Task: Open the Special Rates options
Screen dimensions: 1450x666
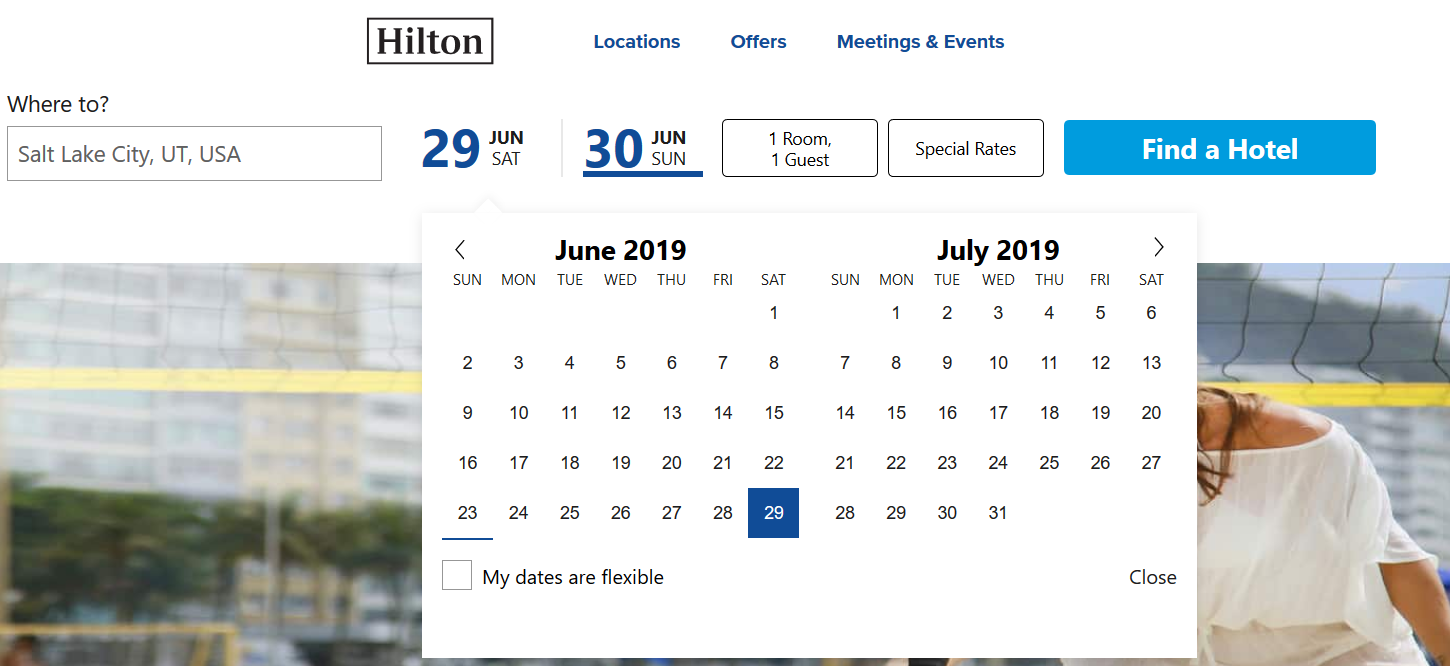Action: [x=965, y=148]
